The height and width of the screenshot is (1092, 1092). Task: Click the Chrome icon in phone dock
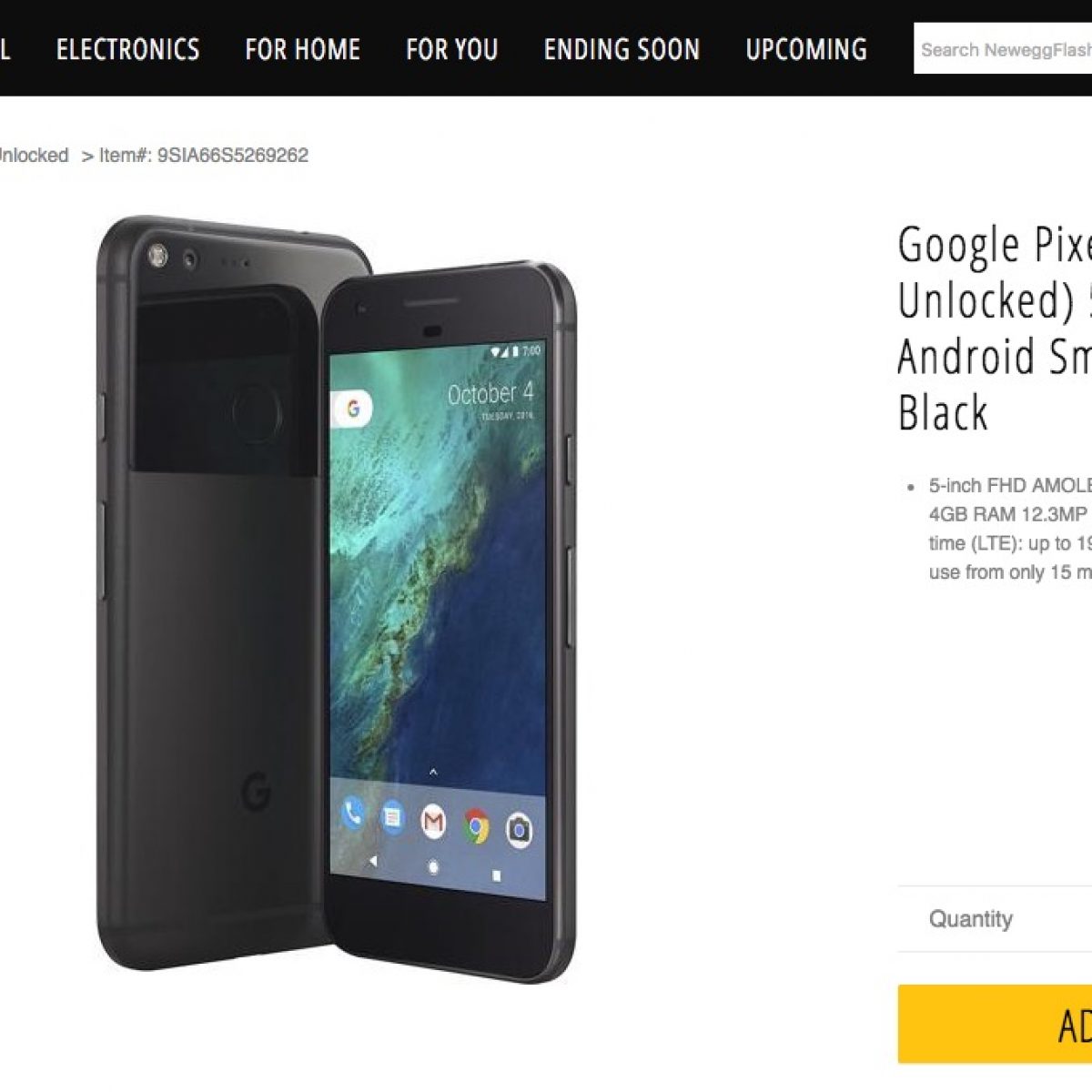point(476,826)
